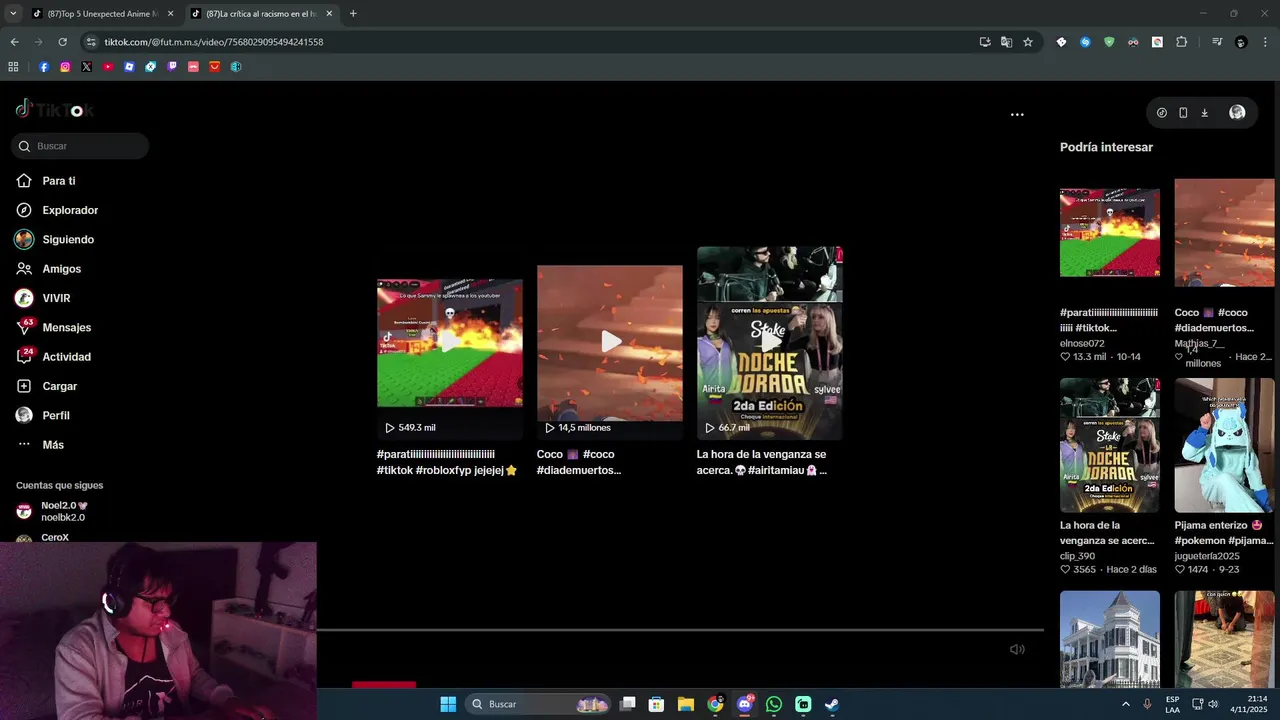Viewport: 1280px width, 720px height.
Task: Click the Chrome install app icon in address bar
Action: pyautogui.click(x=985, y=42)
